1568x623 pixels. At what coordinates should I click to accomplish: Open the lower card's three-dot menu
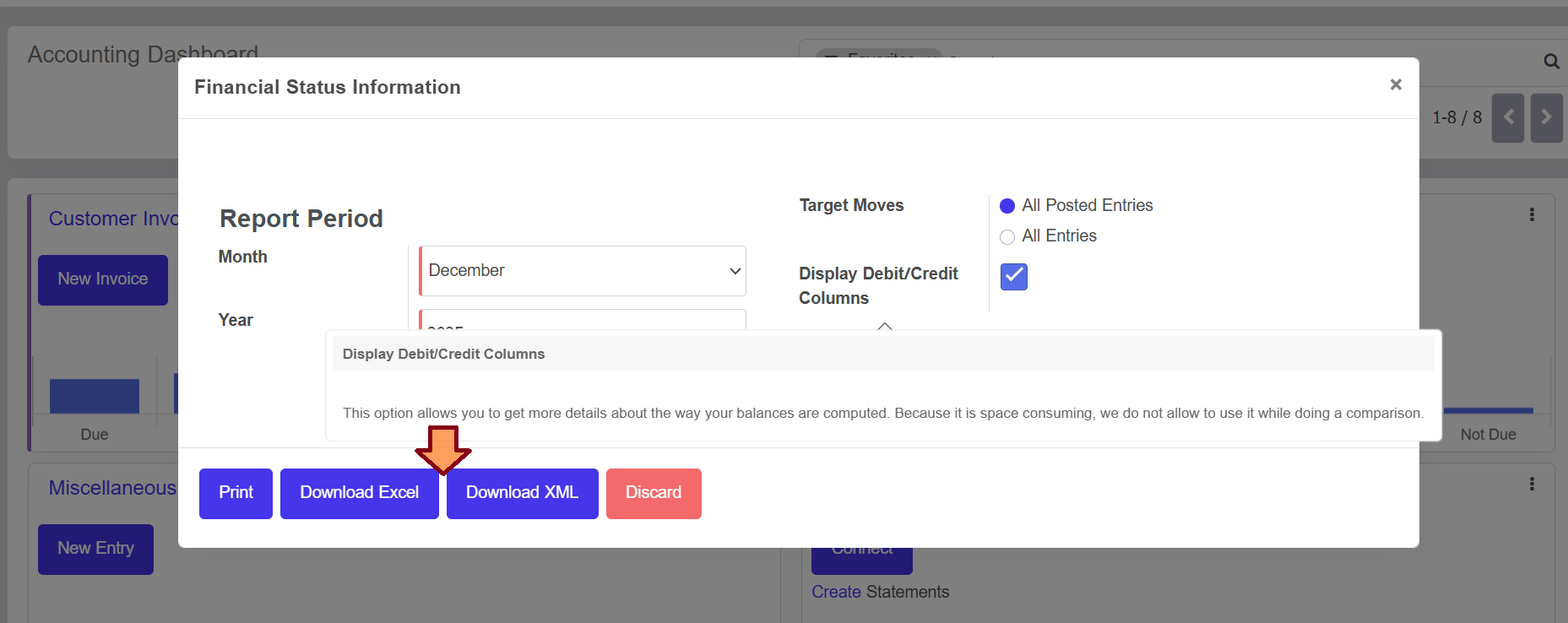(x=1531, y=485)
